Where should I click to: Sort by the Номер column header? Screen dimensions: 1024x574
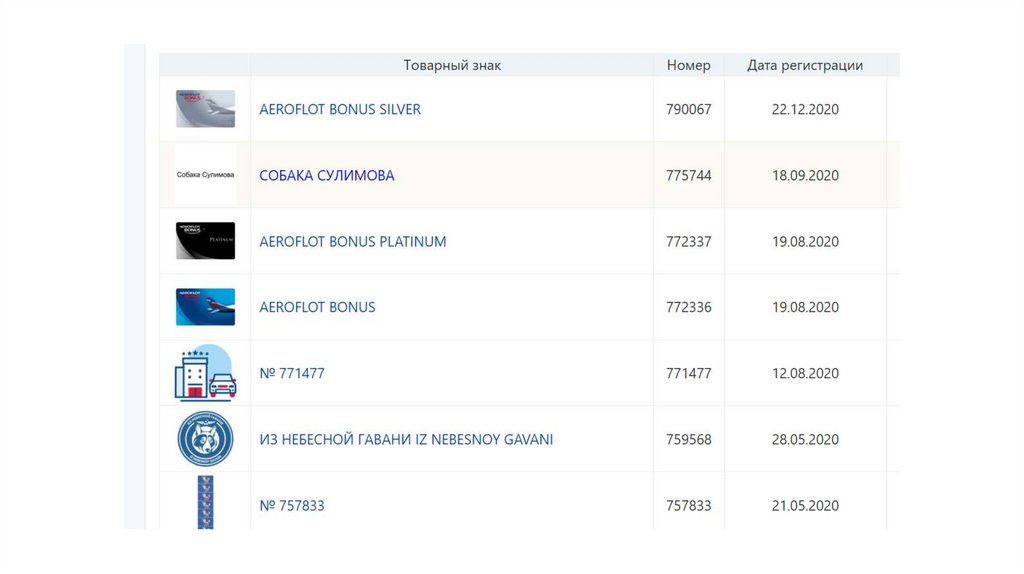pos(688,65)
